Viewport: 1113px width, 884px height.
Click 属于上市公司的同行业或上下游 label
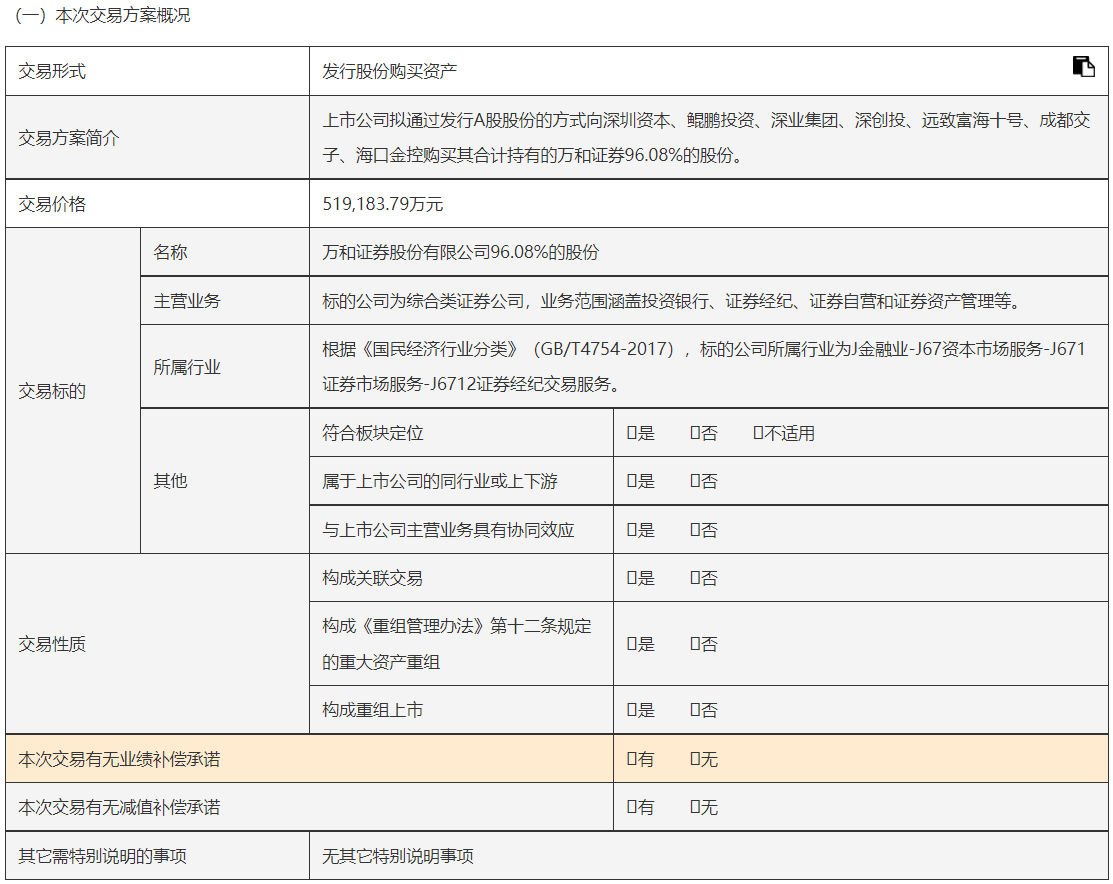(x=440, y=481)
